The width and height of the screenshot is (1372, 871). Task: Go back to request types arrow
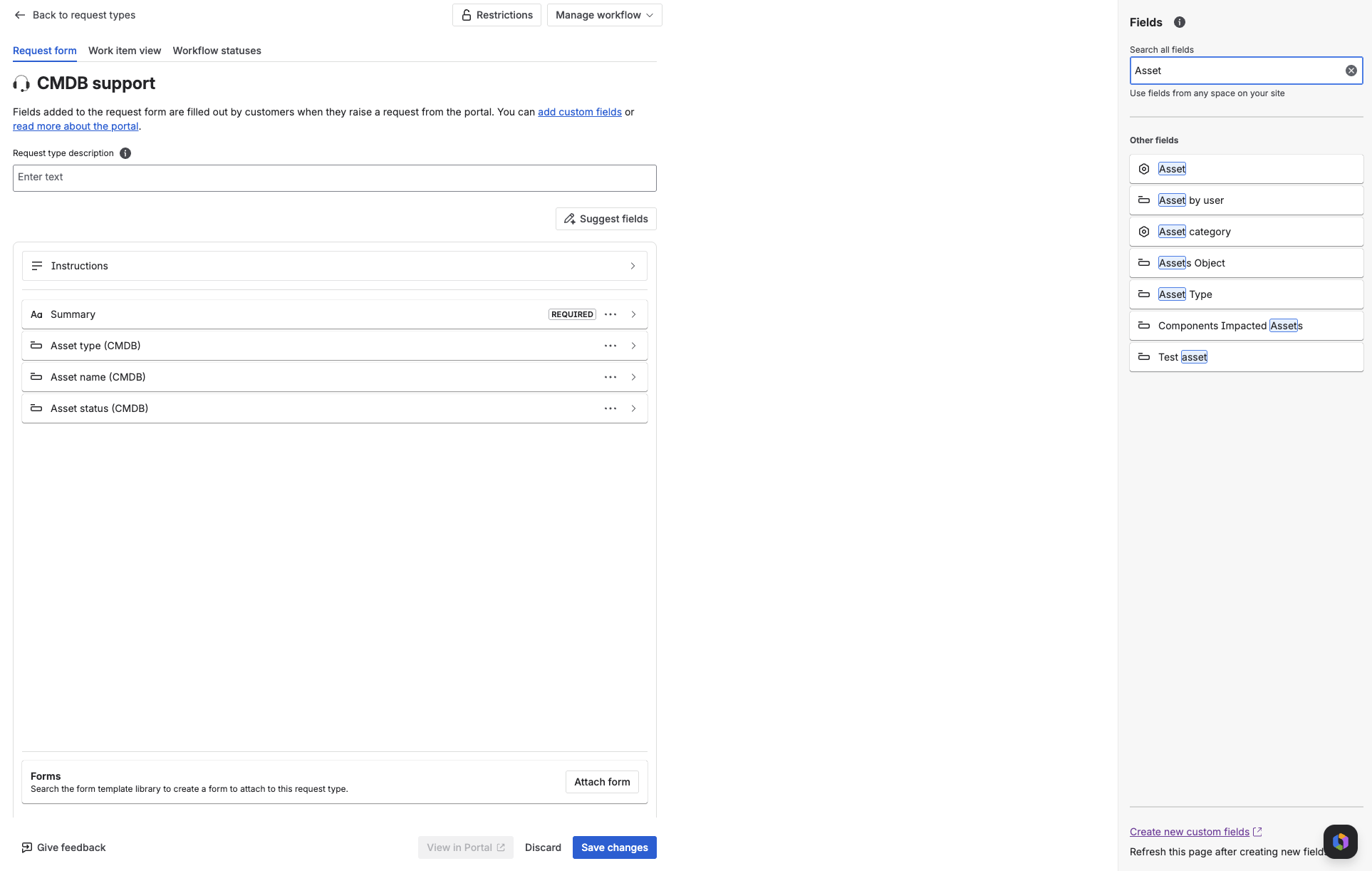(x=20, y=15)
